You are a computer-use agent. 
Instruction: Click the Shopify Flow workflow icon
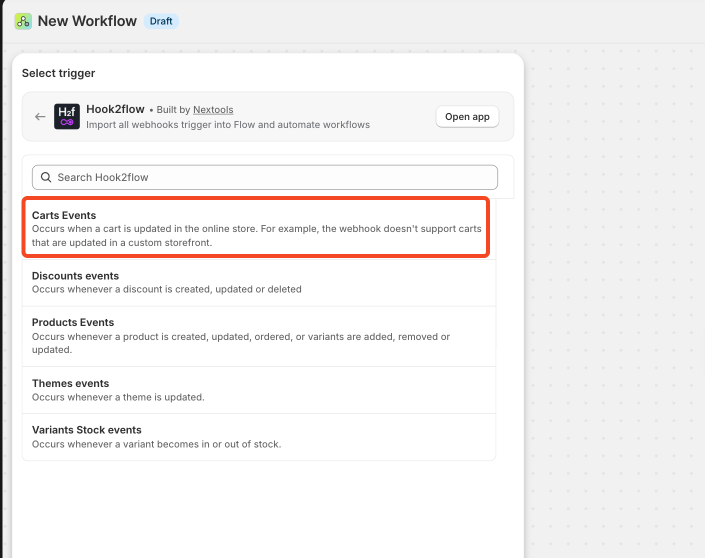23,21
